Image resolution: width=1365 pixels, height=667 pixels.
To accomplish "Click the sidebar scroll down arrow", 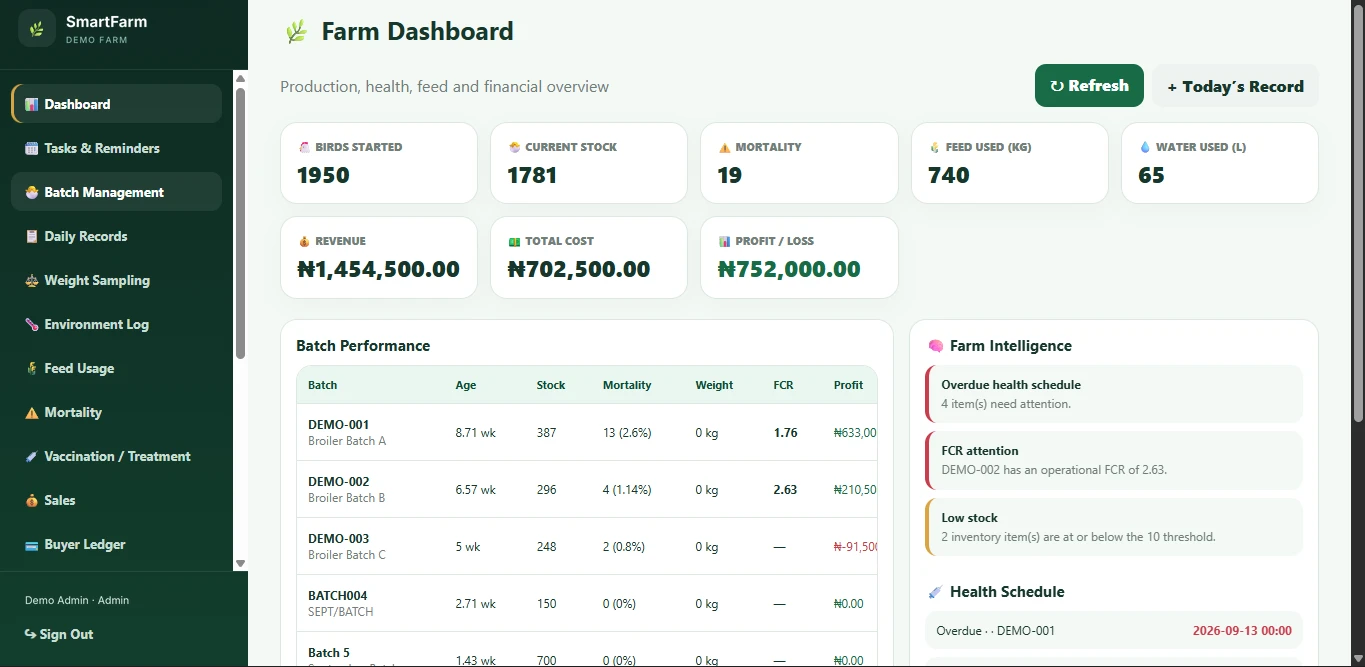I will click(x=240, y=563).
